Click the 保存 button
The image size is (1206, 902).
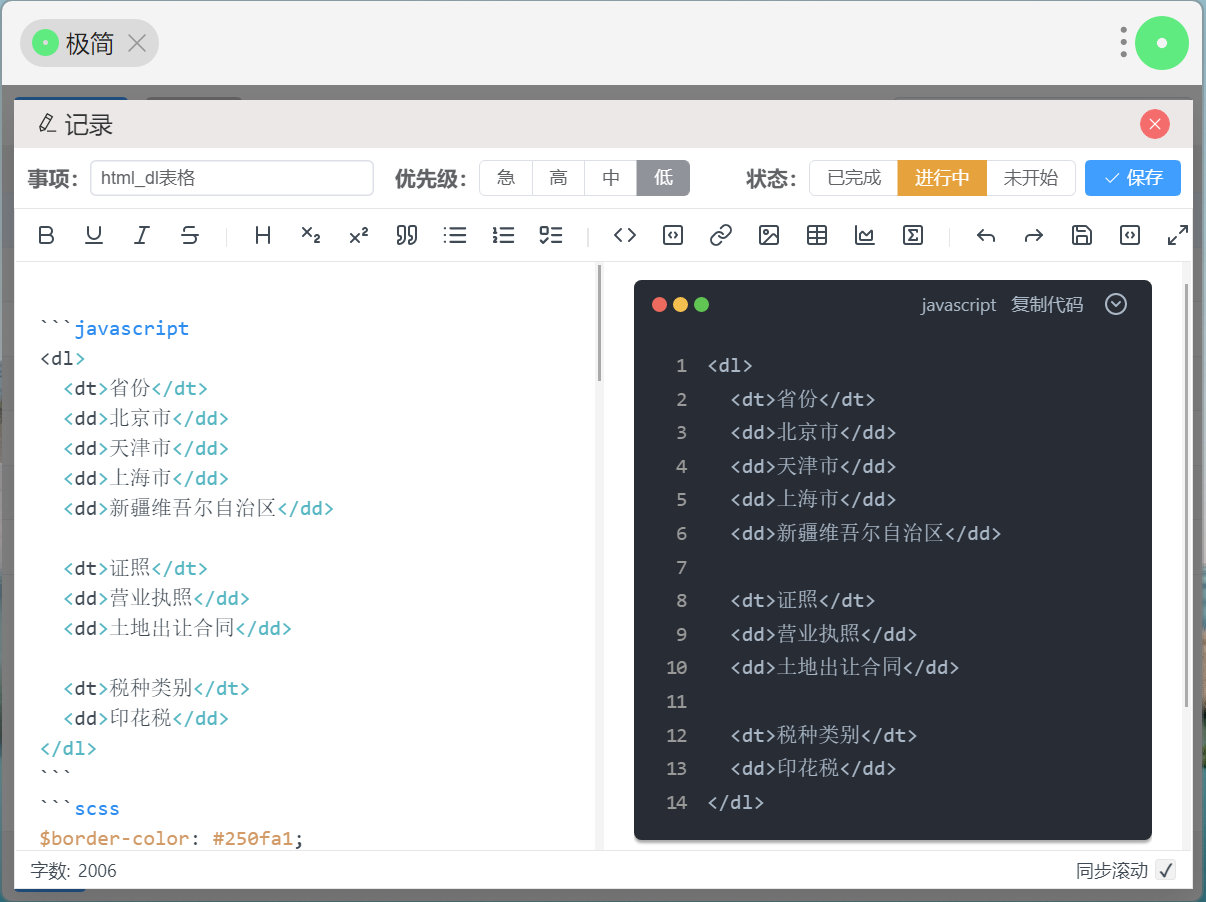tap(1133, 178)
